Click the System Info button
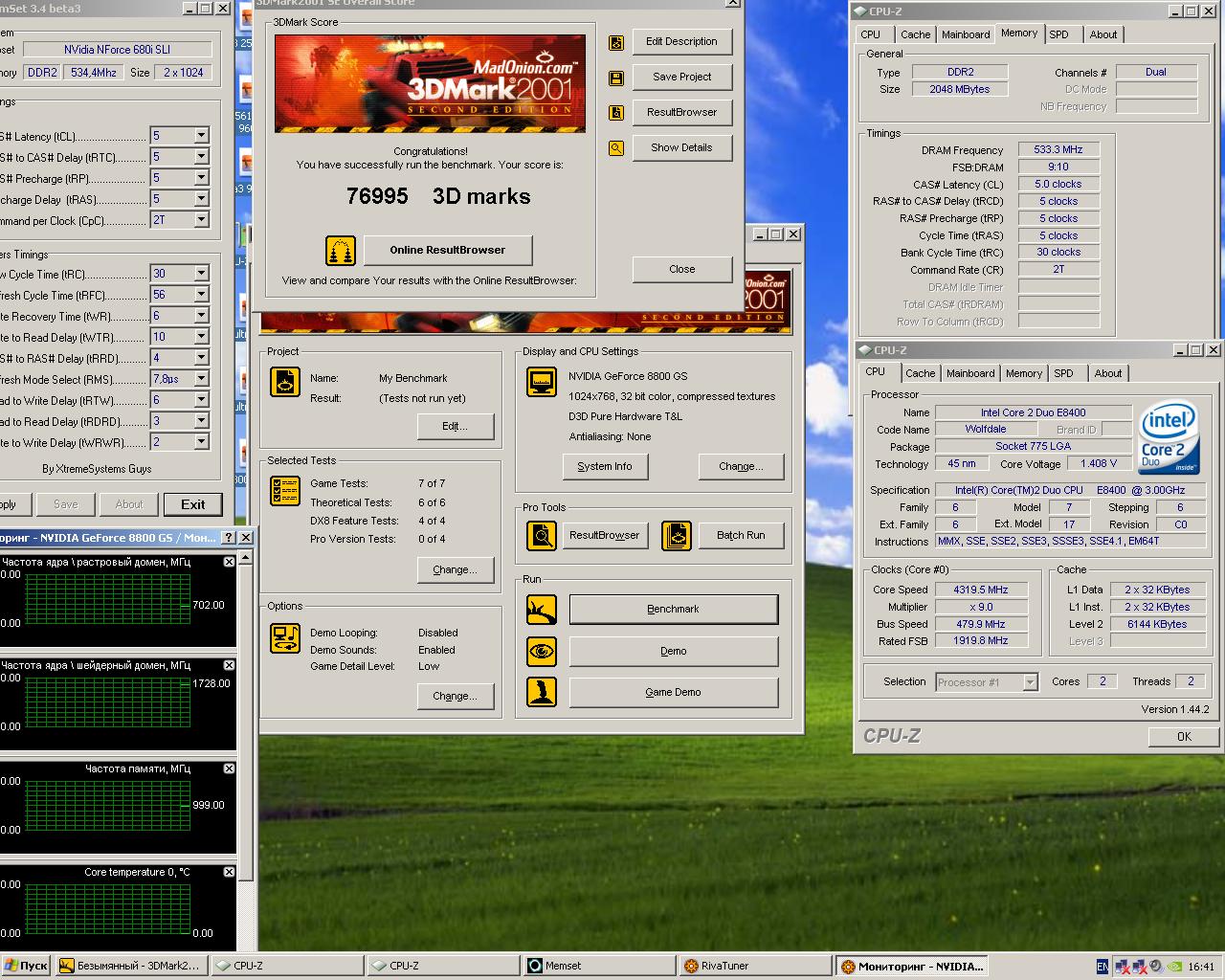 point(605,466)
